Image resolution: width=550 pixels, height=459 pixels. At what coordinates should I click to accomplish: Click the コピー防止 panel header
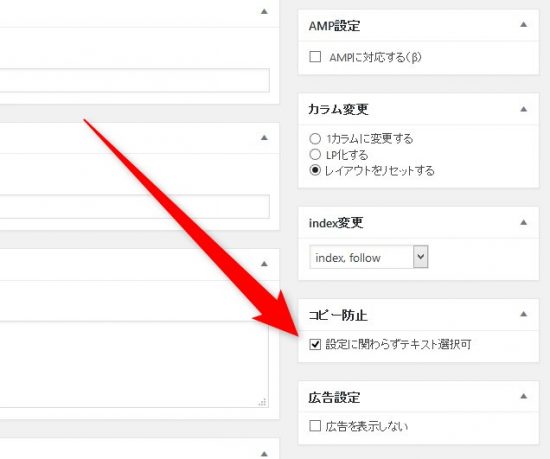pos(418,315)
